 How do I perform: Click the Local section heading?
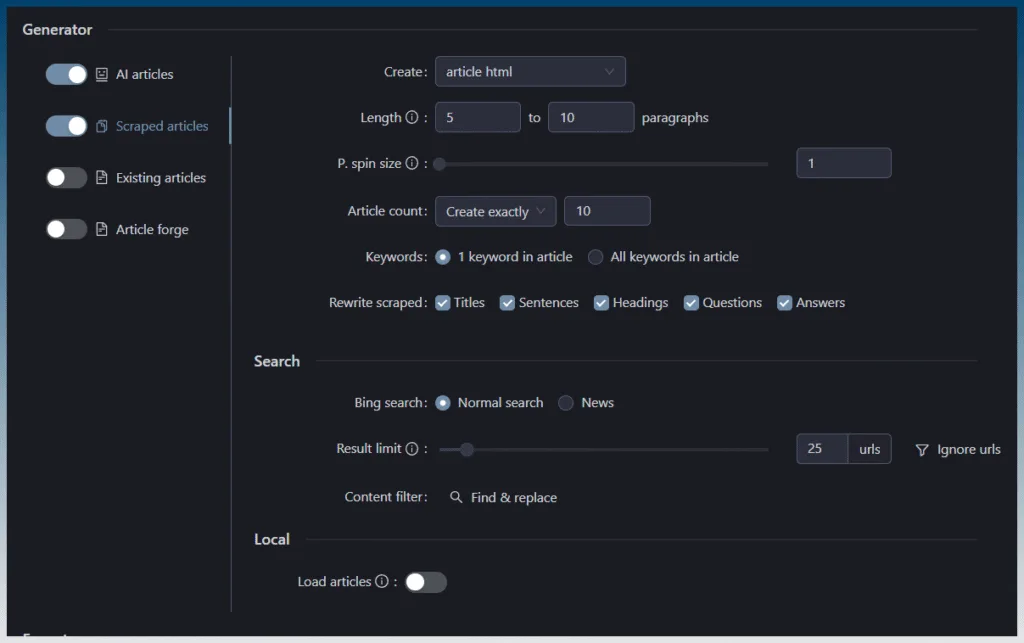click(x=272, y=539)
